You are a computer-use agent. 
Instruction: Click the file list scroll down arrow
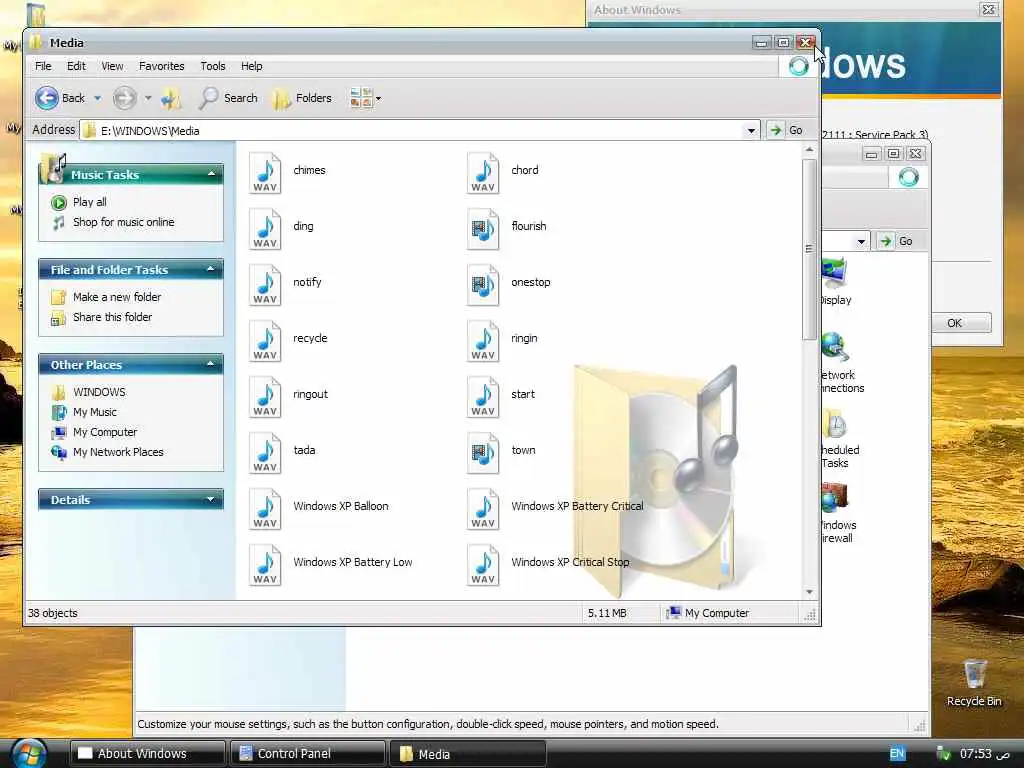(809, 592)
